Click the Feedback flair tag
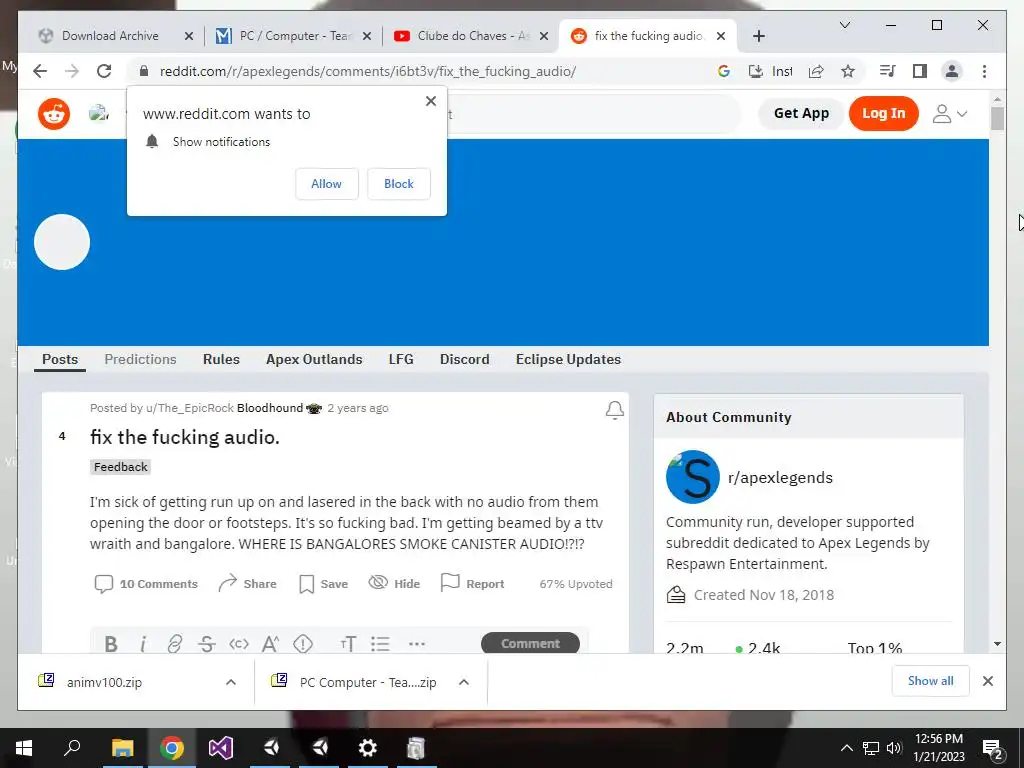Viewport: 1024px width, 768px height. 121,467
